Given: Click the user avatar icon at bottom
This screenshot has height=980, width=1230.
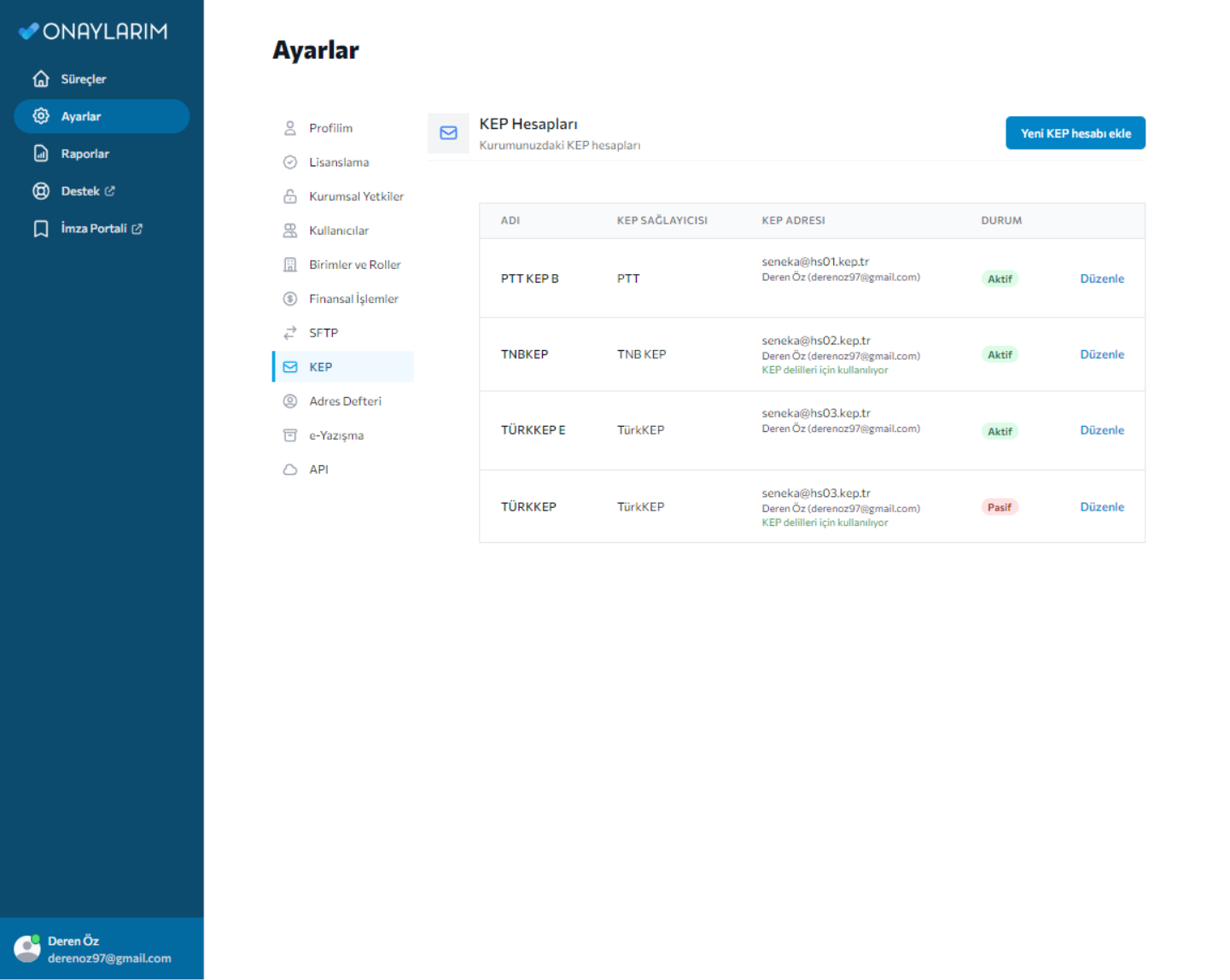Looking at the screenshot, I should [x=27, y=948].
